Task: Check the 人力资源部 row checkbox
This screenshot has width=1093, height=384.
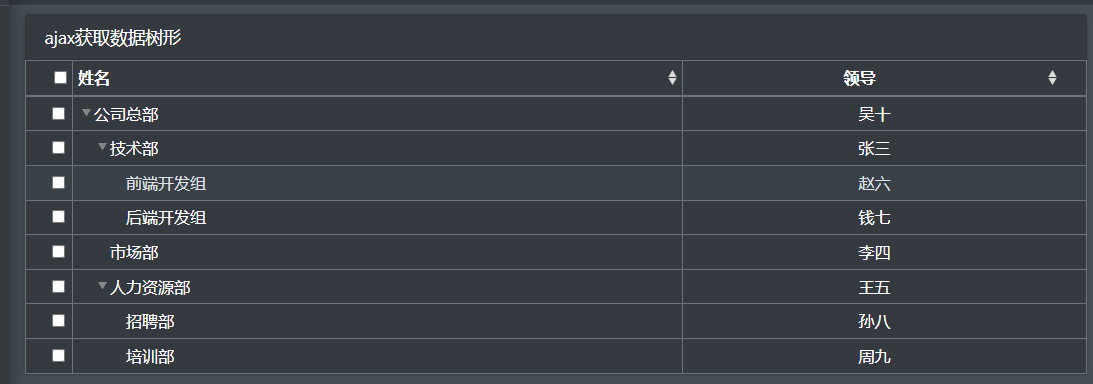Action: pos(59,286)
